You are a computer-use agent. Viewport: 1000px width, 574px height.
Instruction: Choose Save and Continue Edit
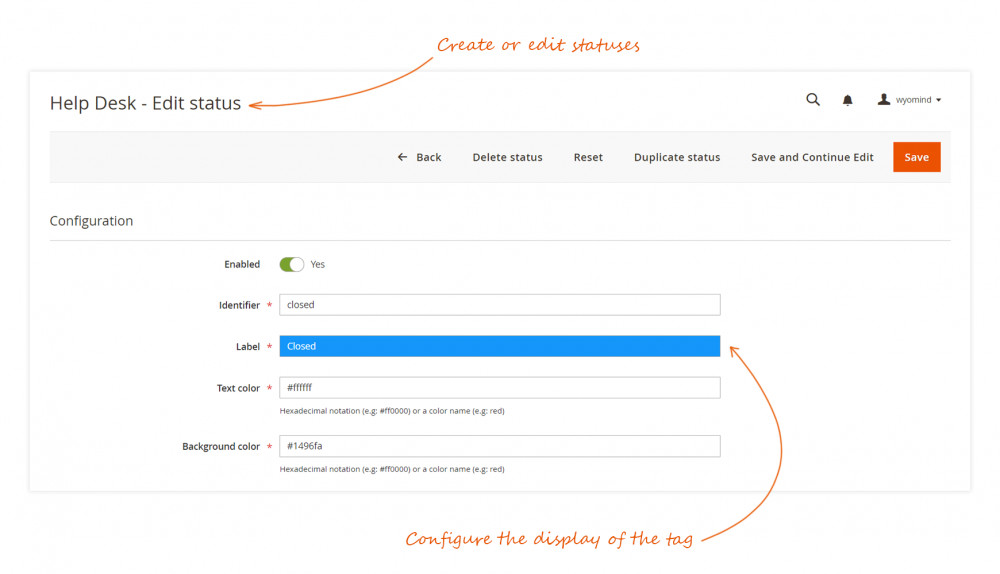[x=812, y=157]
